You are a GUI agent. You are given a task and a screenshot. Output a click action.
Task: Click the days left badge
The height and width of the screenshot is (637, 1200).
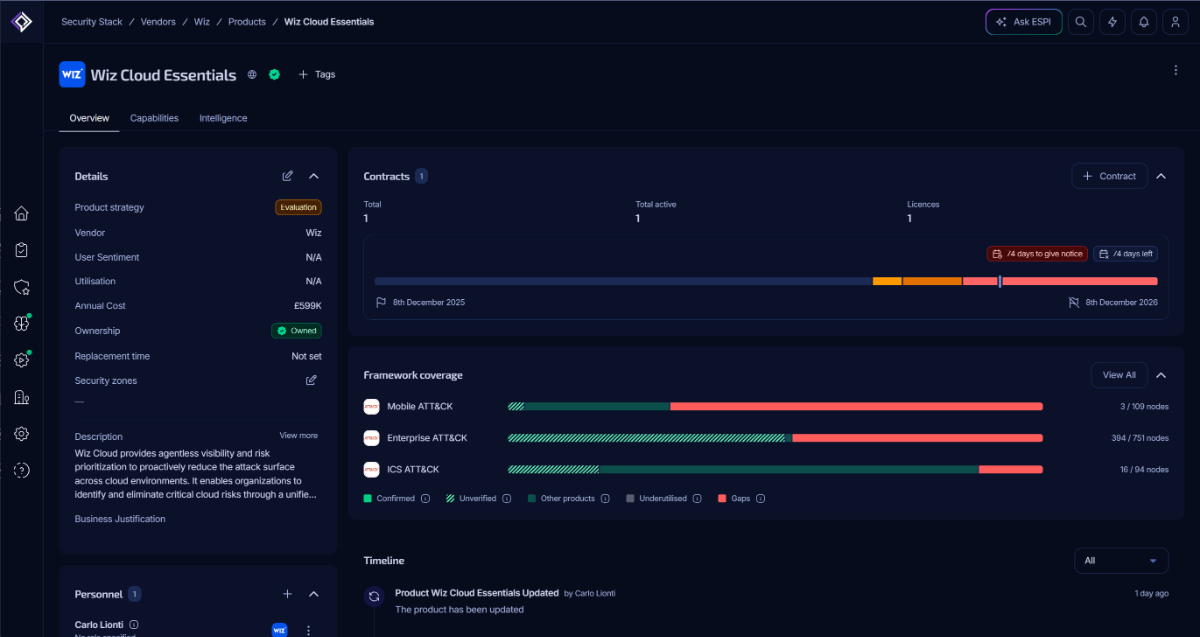point(1125,254)
